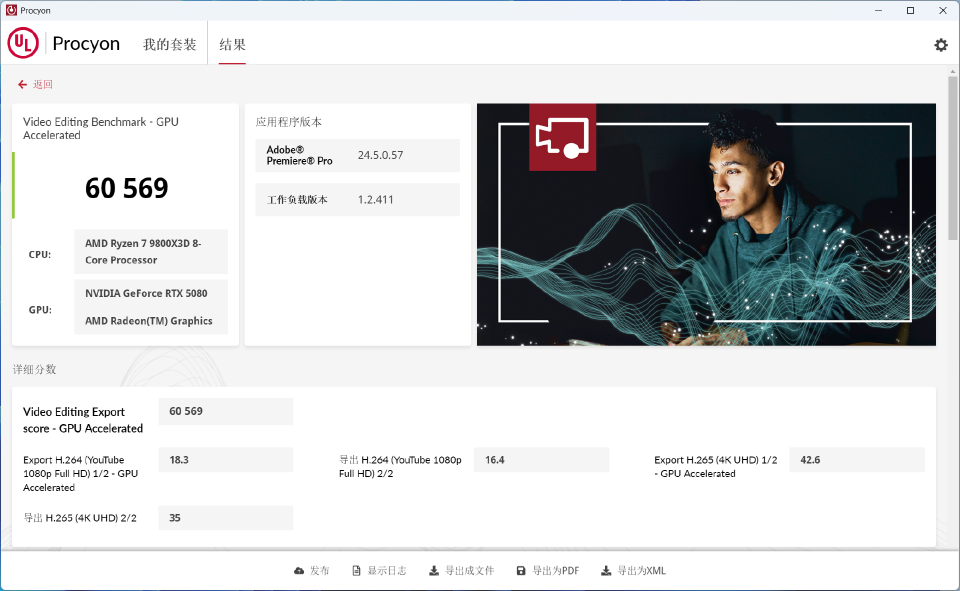Close the Procyon window

943,10
